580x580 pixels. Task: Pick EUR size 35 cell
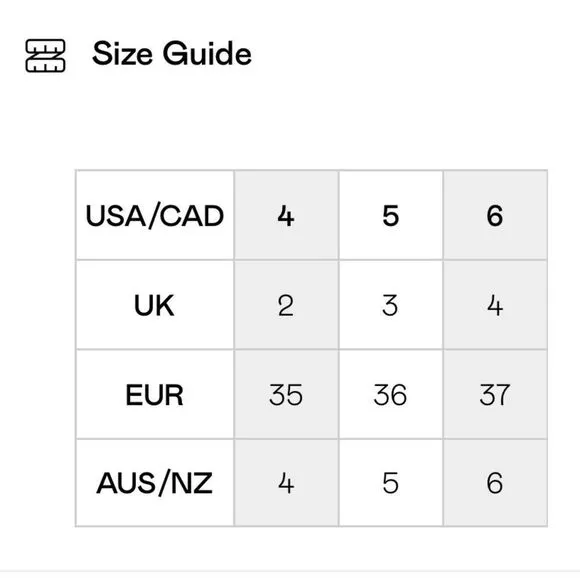pos(286,395)
